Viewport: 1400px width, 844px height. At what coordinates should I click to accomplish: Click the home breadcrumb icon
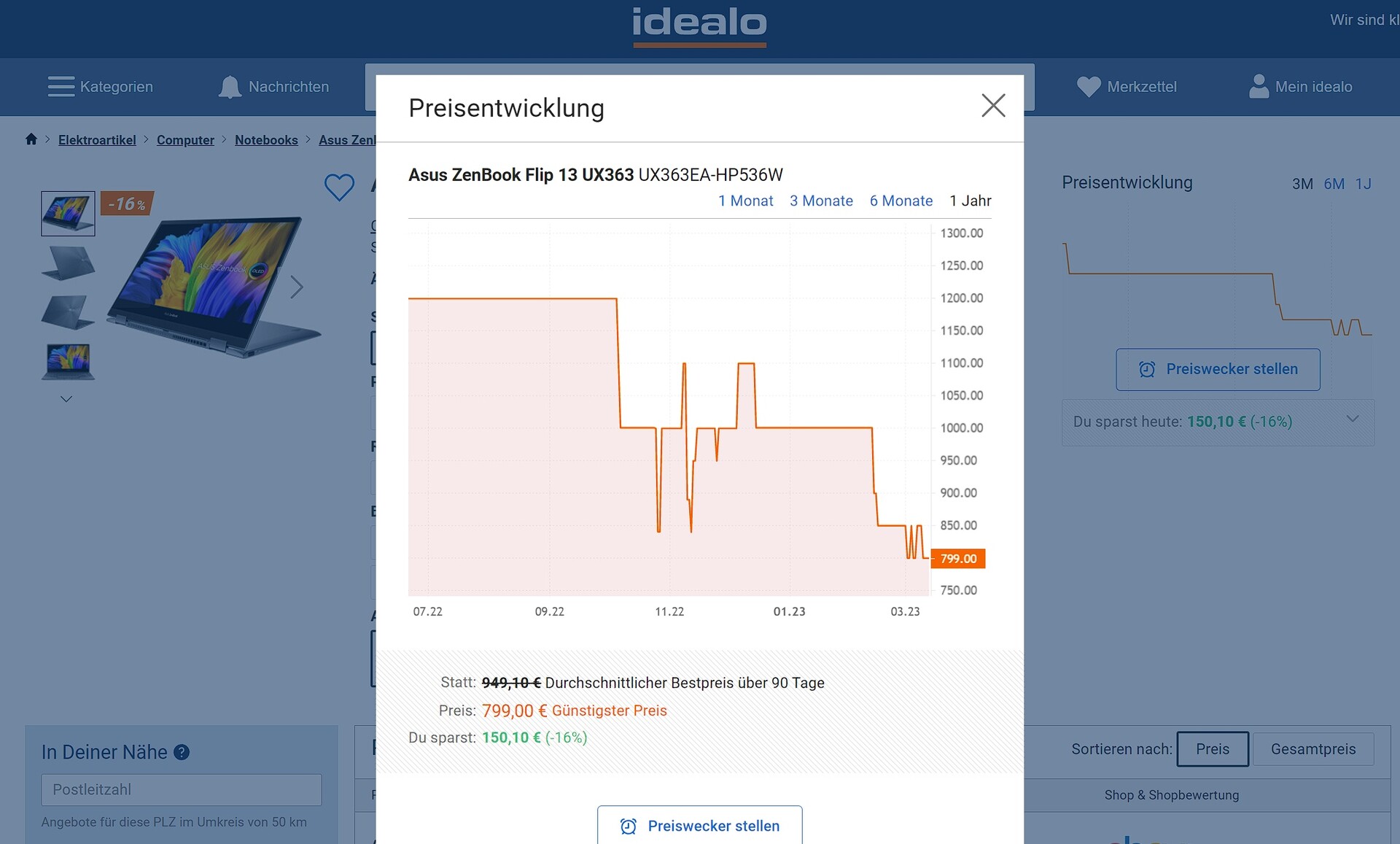point(31,139)
